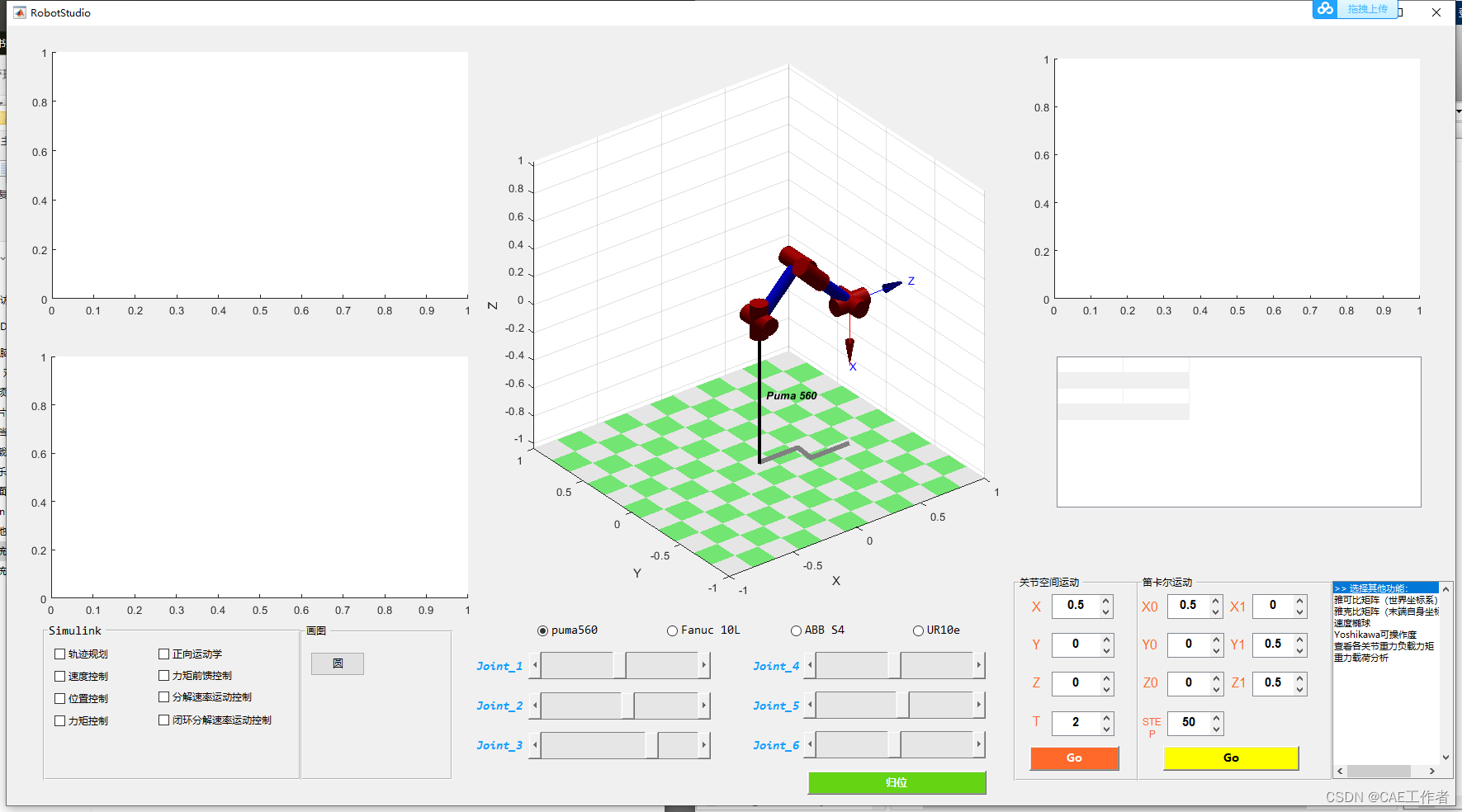Screen dimensions: 1462x812
Task: Select the UR10e robot radio button
Action: (918, 630)
